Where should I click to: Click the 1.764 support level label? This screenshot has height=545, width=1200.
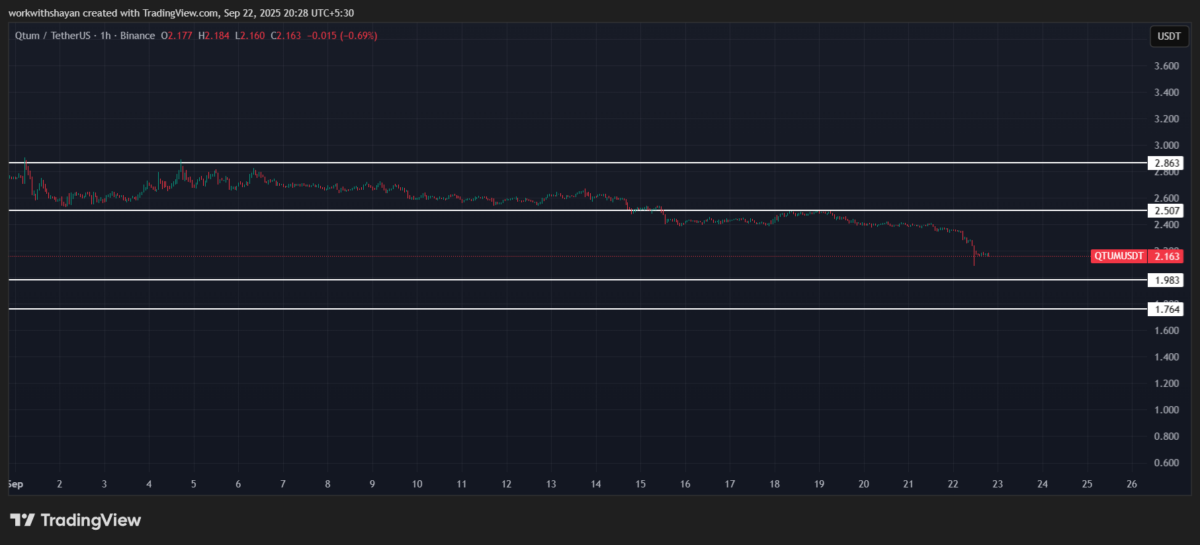[1166, 309]
